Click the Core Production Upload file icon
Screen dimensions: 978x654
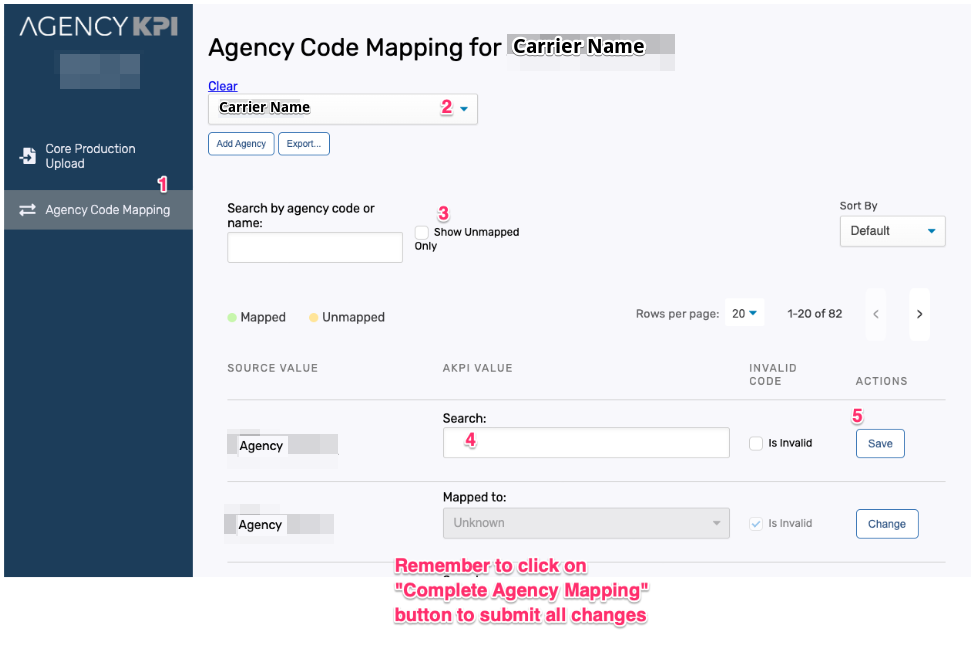click(x=27, y=156)
